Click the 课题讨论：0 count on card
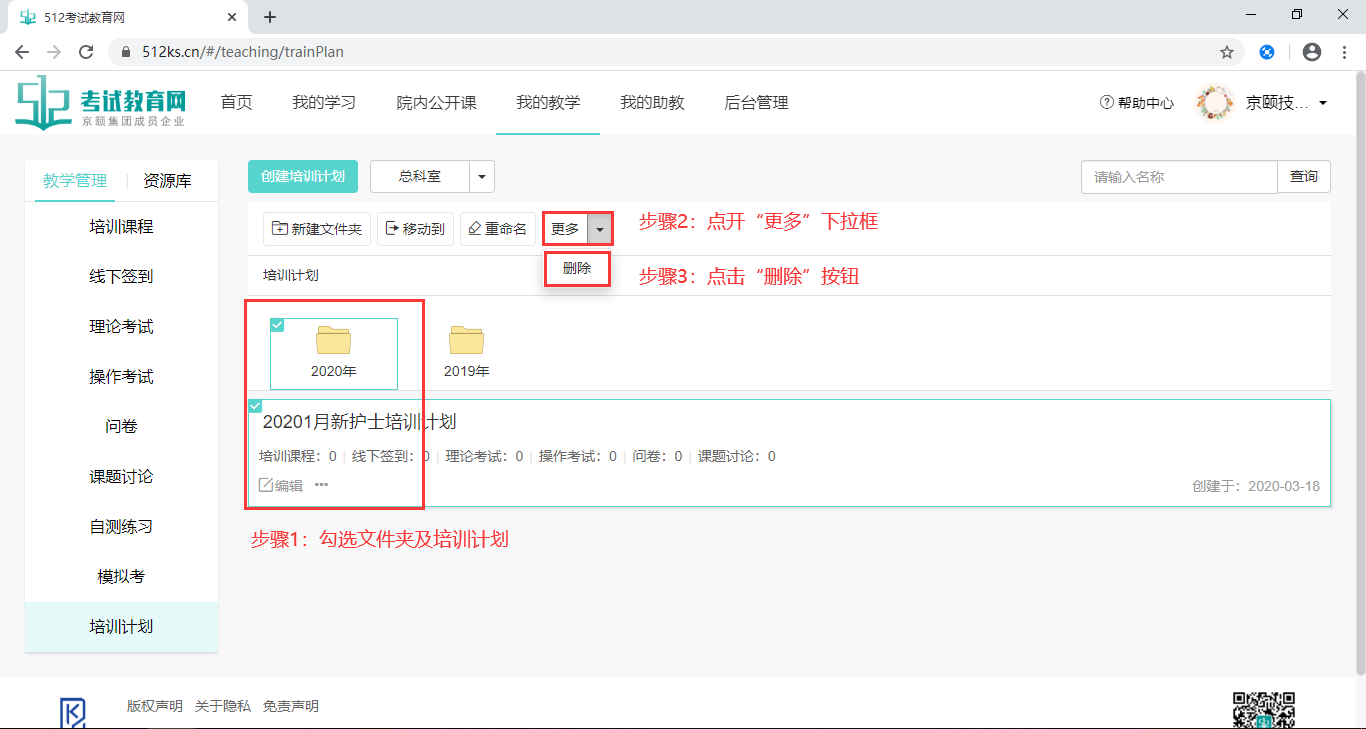1366x729 pixels. tap(737, 456)
